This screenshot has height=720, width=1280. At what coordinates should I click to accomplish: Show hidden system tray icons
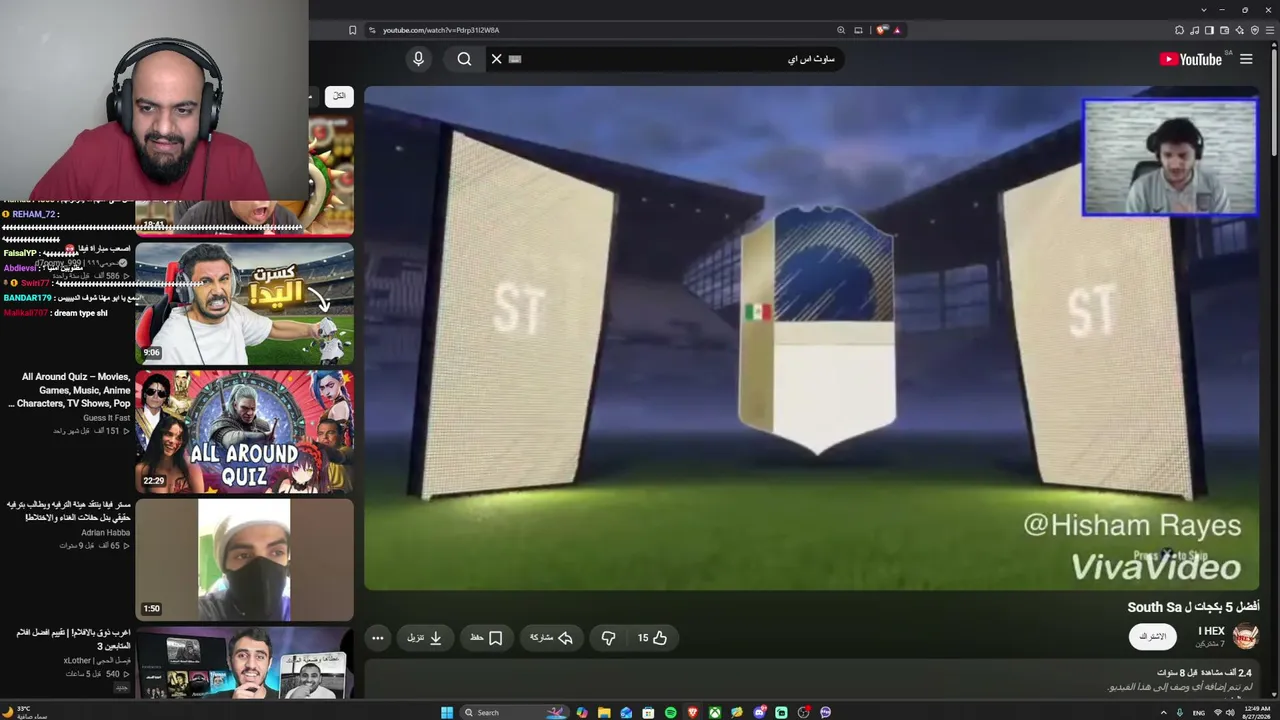click(x=1163, y=712)
